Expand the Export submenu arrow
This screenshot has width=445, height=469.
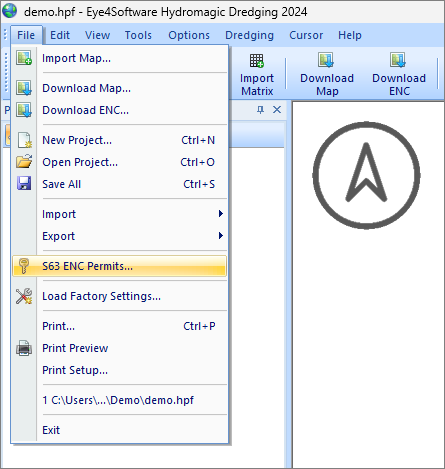point(221,236)
